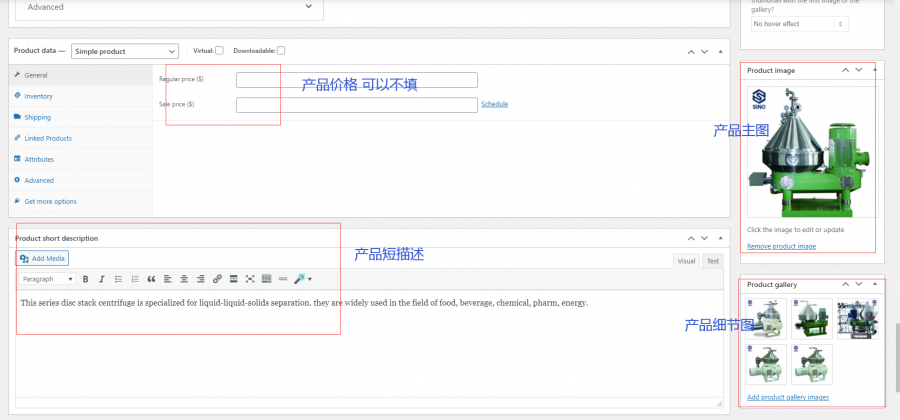Align text right in the editor
The width and height of the screenshot is (900, 420).
200,279
